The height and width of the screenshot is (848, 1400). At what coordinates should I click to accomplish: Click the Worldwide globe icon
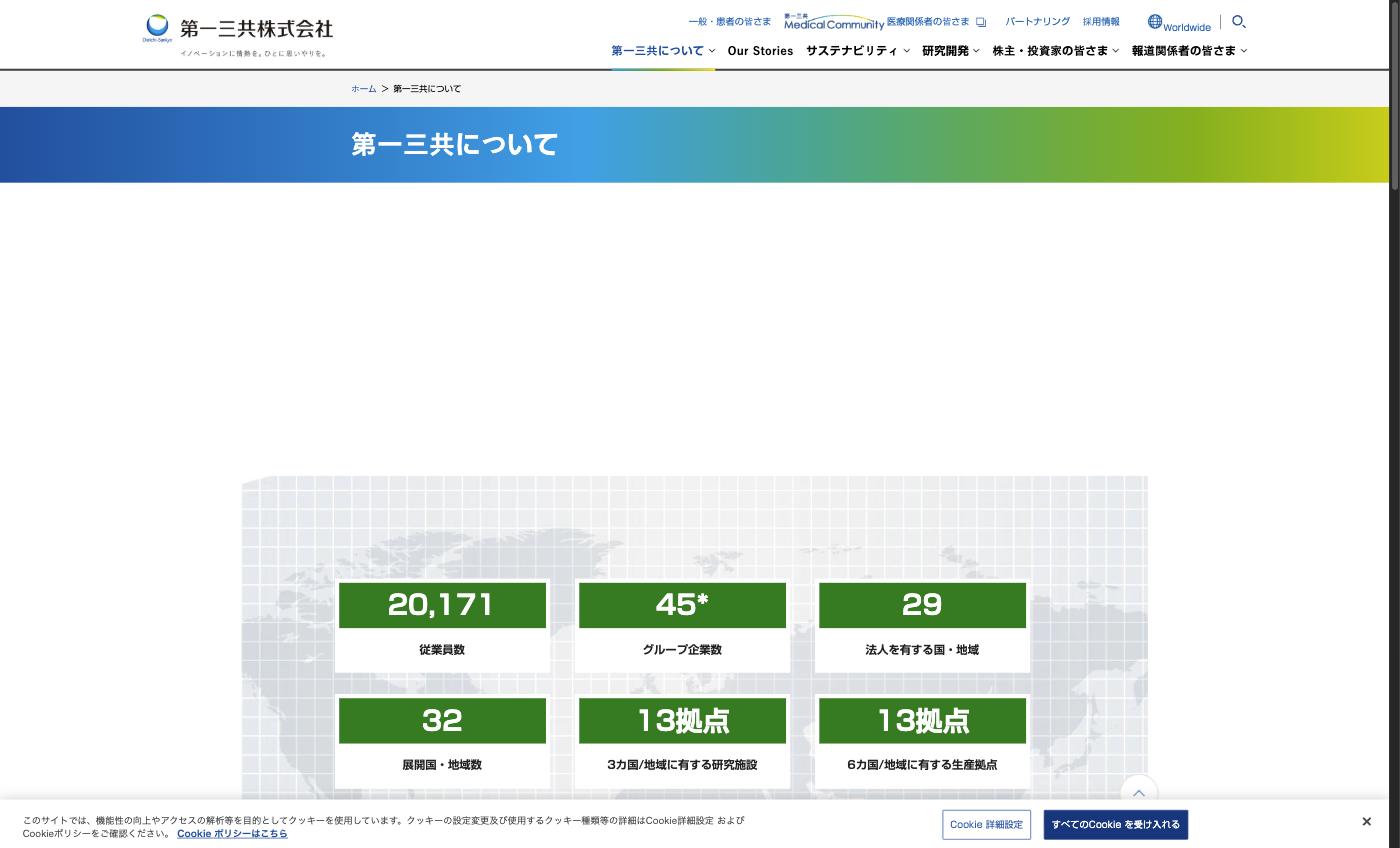click(1155, 21)
